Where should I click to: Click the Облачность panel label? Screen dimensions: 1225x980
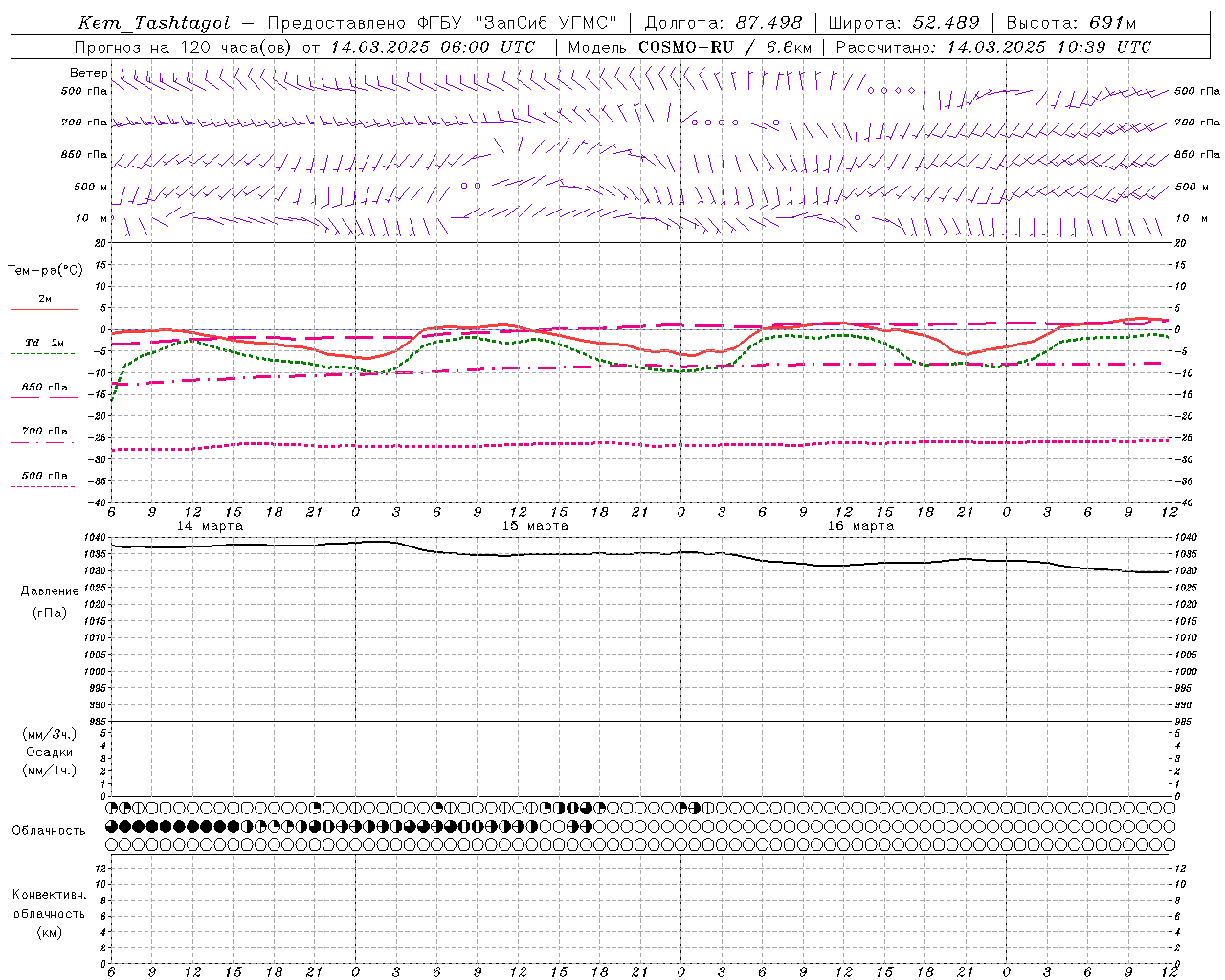(49, 830)
